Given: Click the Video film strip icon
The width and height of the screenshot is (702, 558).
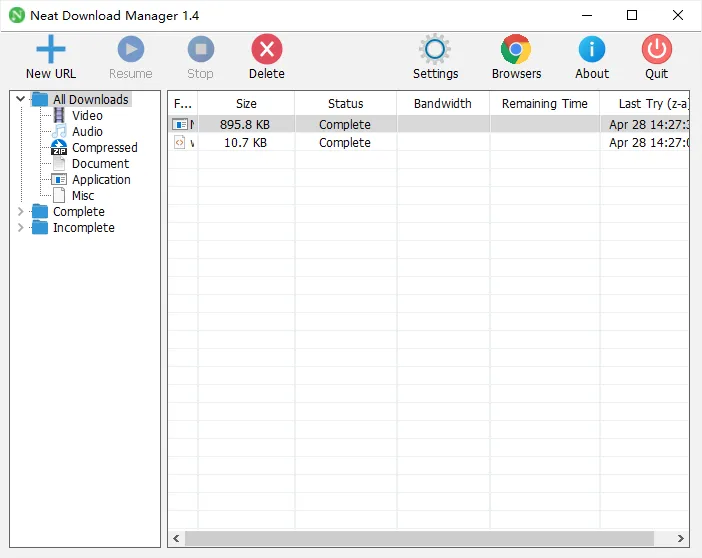Looking at the screenshot, I should pyautogui.click(x=59, y=115).
